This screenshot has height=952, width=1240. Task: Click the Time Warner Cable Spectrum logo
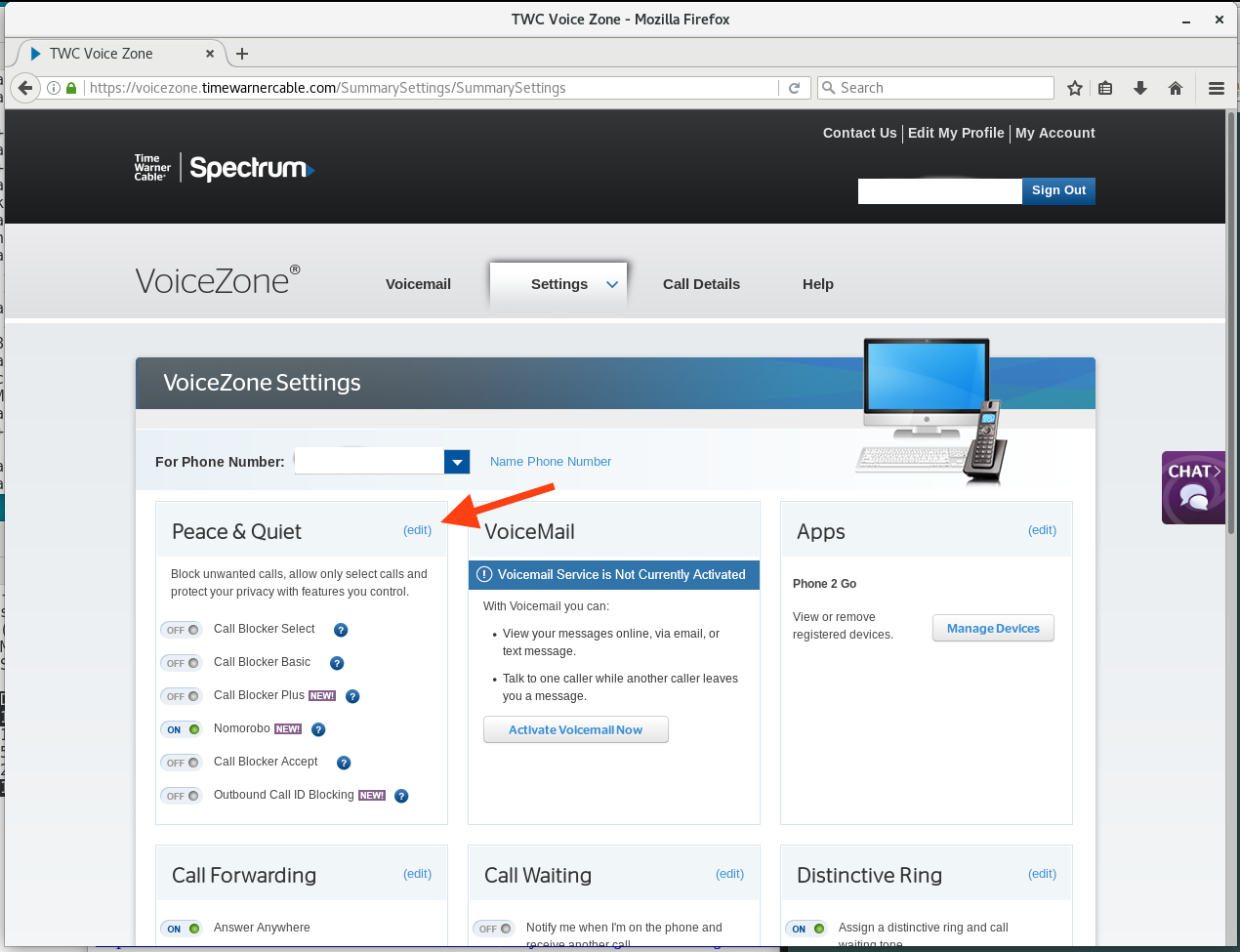pyautogui.click(x=225, y=168)
